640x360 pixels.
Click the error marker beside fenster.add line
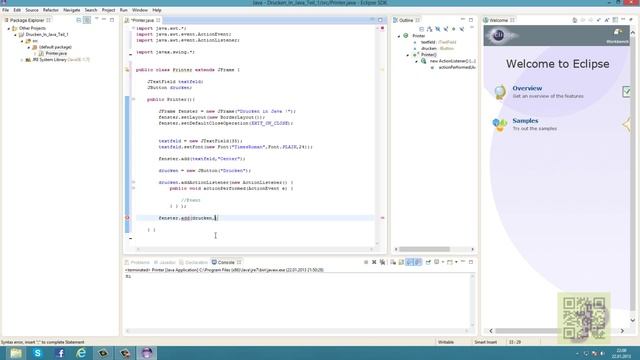pyautogui.click(x=127, y=218)
